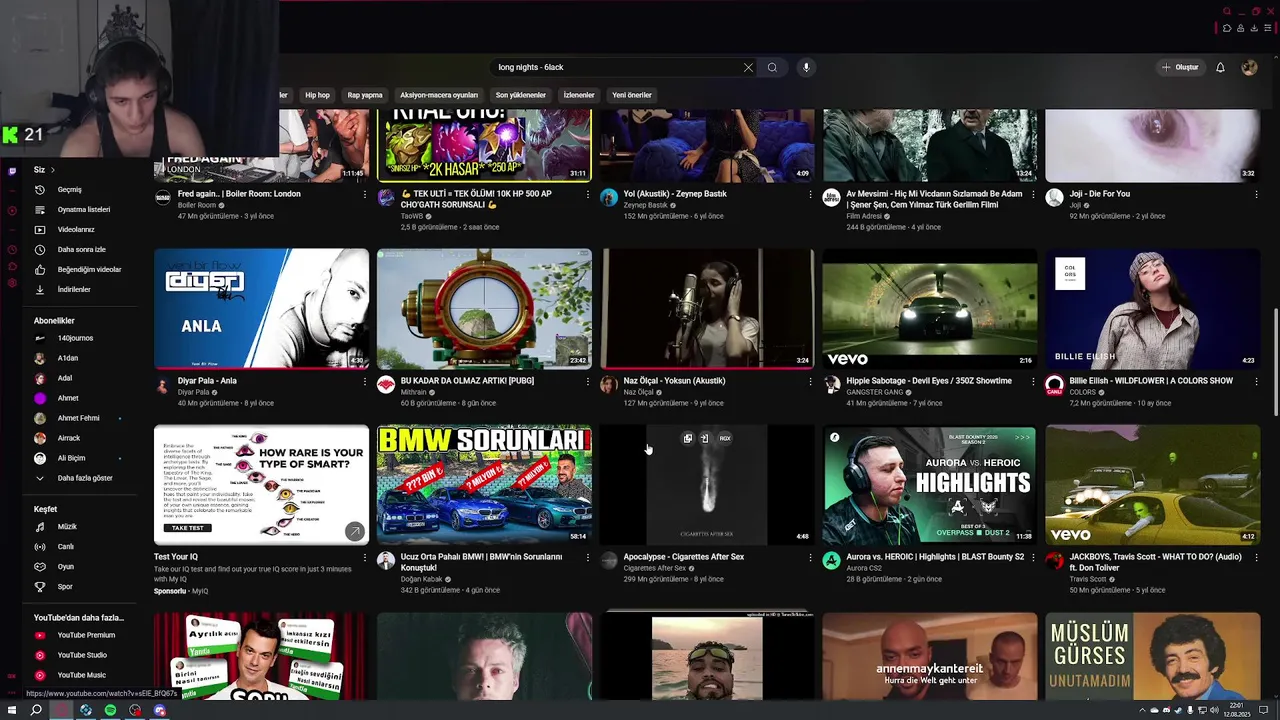The height and width of the screenshot is (720, 1280).
Task: Click Billie Eilish WILDFLOWER channel avatar
Action: [x=1054, y=385]
